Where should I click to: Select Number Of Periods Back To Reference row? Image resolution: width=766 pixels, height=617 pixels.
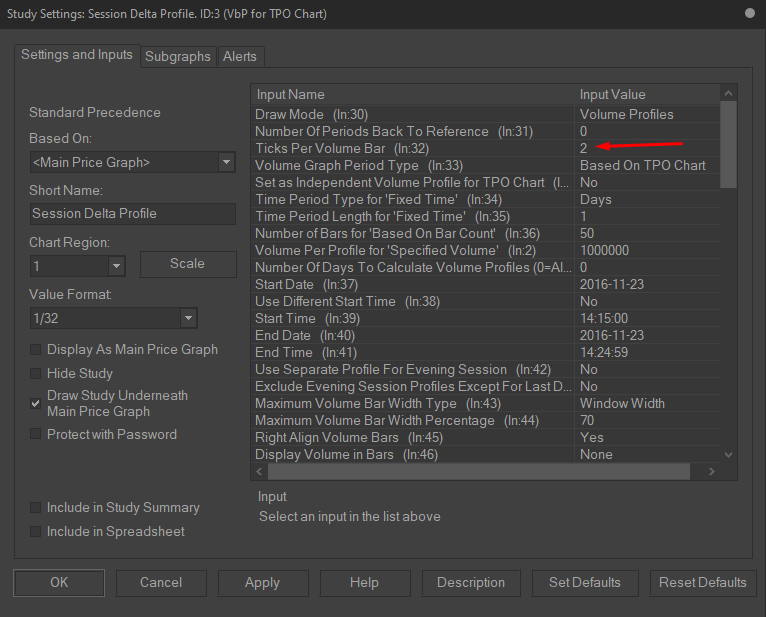[486, 131]
